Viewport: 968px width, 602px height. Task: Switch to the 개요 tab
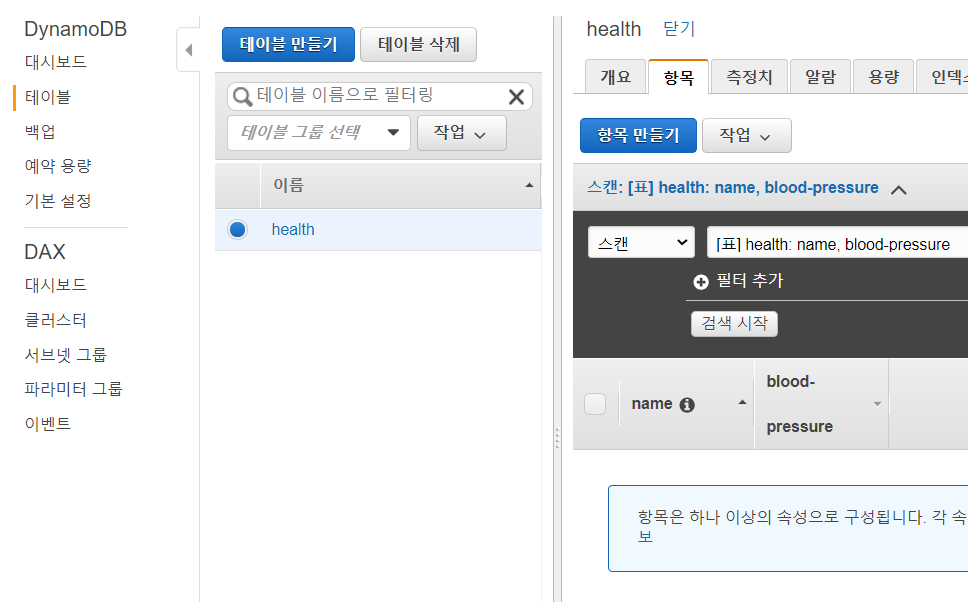(x=615, y=77)
